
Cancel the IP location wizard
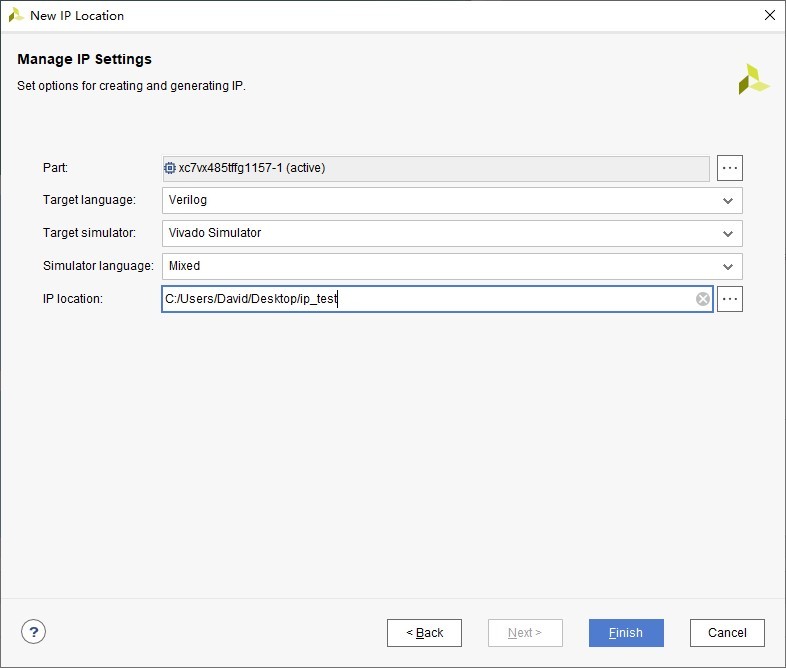click(727, 633)
